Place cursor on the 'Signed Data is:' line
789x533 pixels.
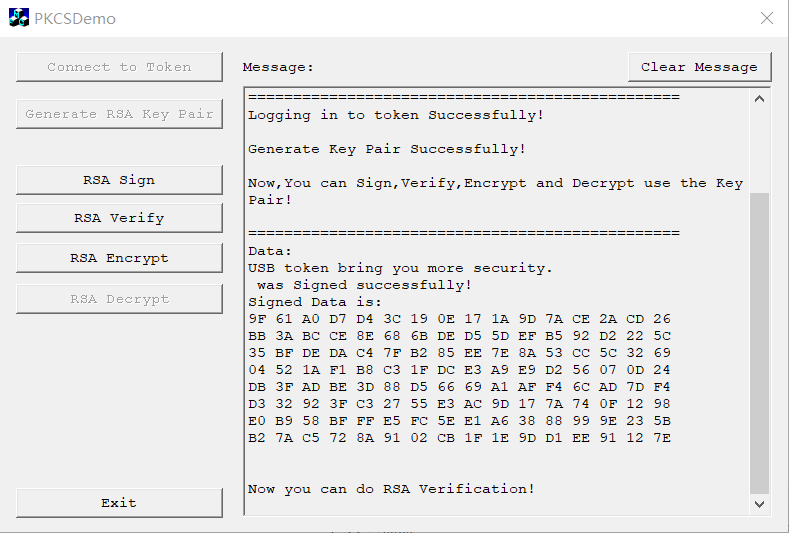coord(315,302)
